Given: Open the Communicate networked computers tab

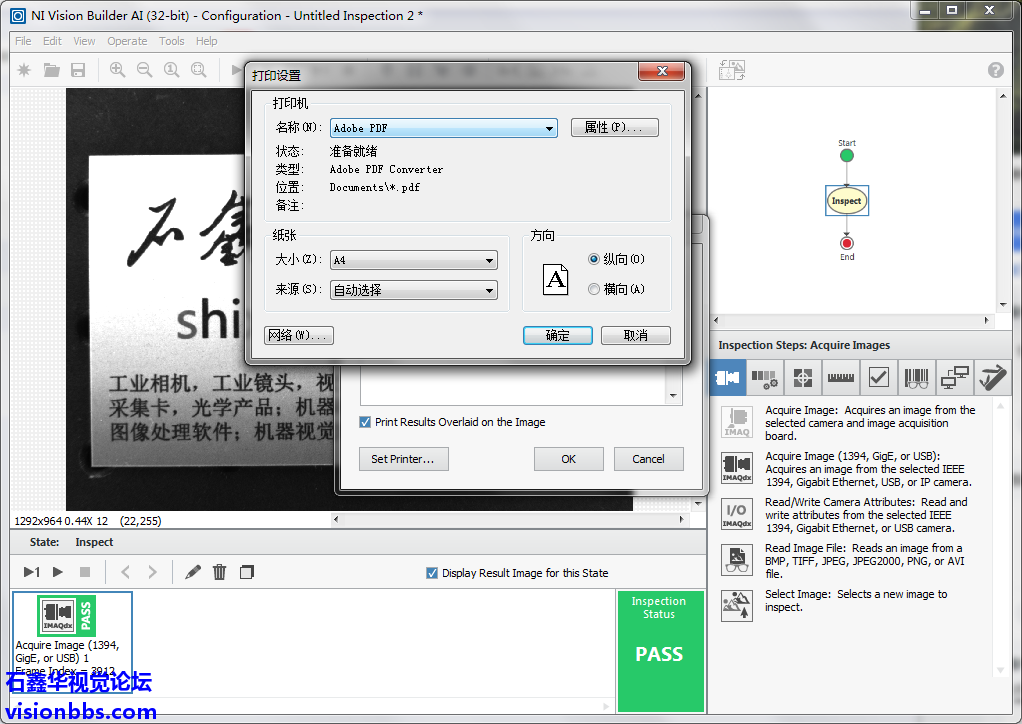Looking at the screenshot, I should click(955, 378).
